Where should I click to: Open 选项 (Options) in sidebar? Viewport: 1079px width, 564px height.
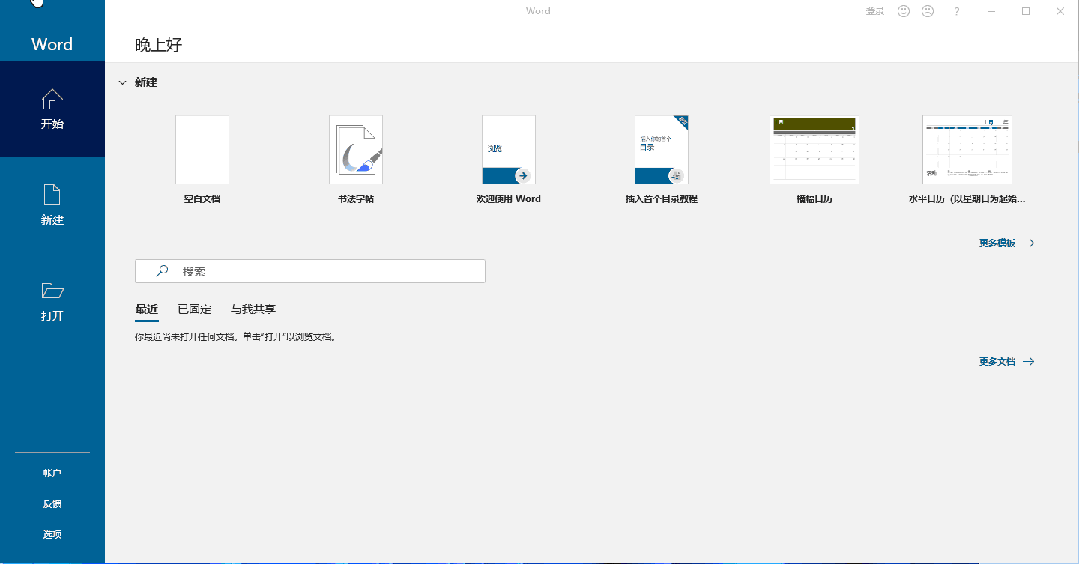point(52,534)
